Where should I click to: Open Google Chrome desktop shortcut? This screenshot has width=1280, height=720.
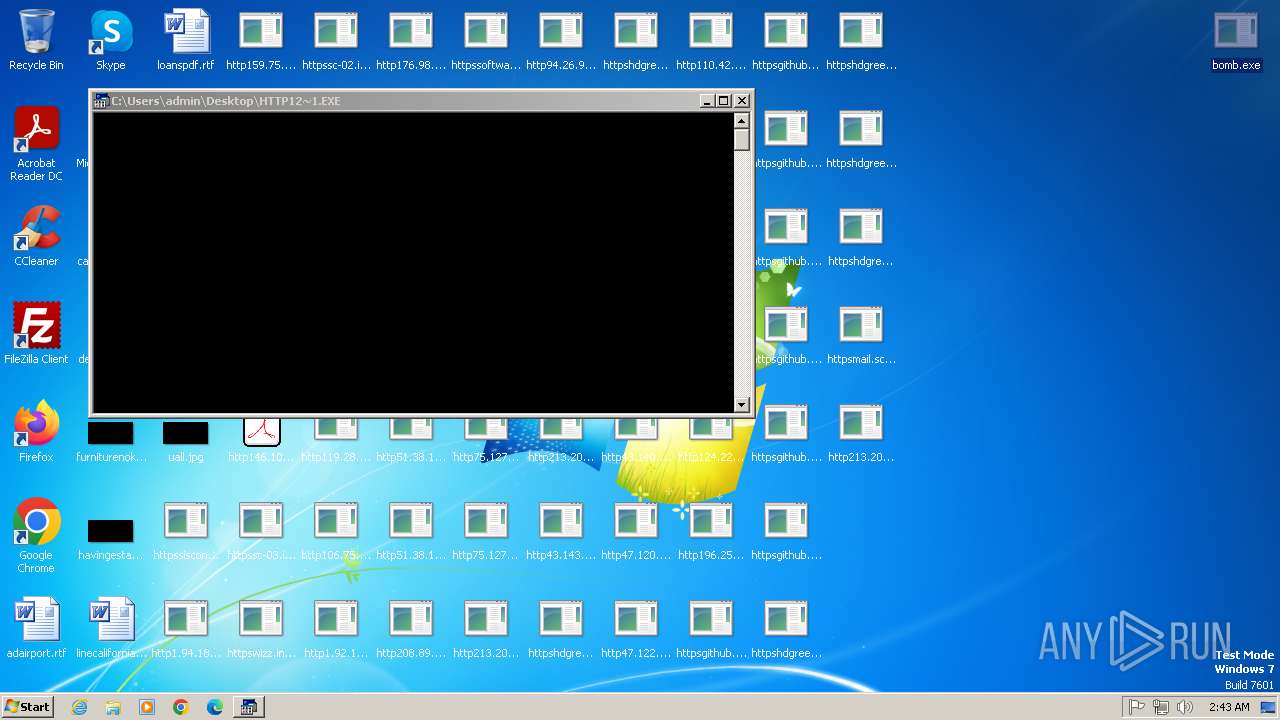(36, 536)
